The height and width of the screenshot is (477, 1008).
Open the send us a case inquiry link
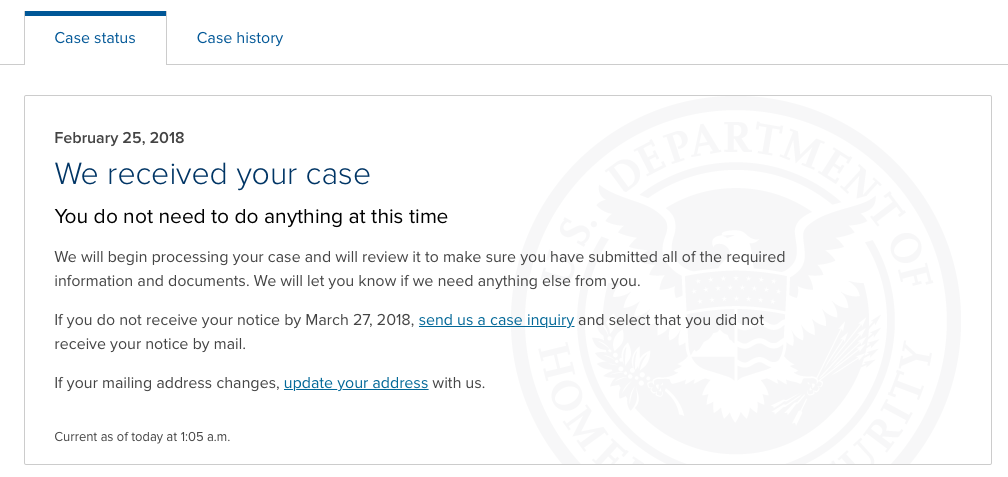pos(496,320)
